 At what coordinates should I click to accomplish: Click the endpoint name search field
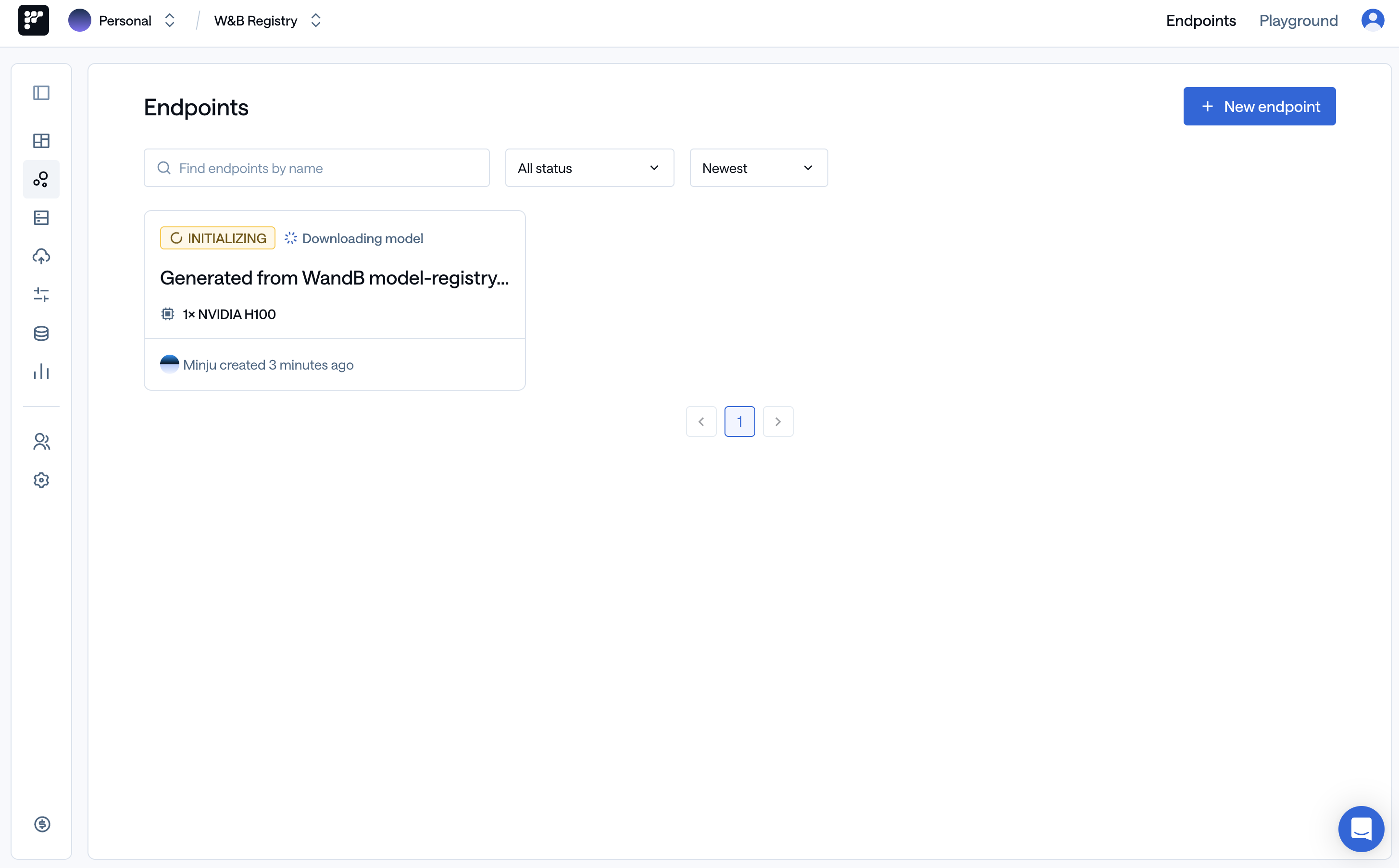pos(316,168)
